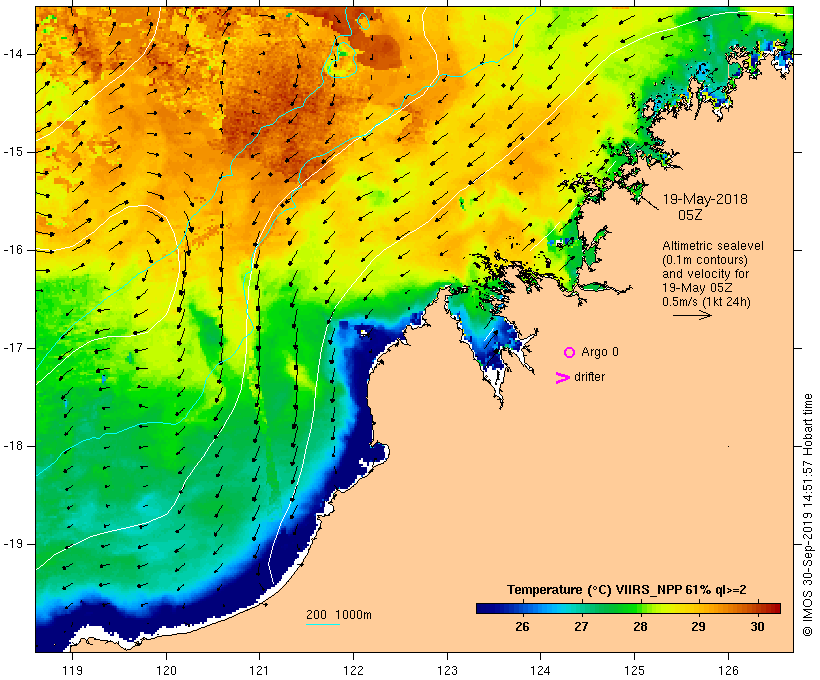Screen dimensions: 820x680
Task: Click the colorbar value '29'
Action: (699, 626)
